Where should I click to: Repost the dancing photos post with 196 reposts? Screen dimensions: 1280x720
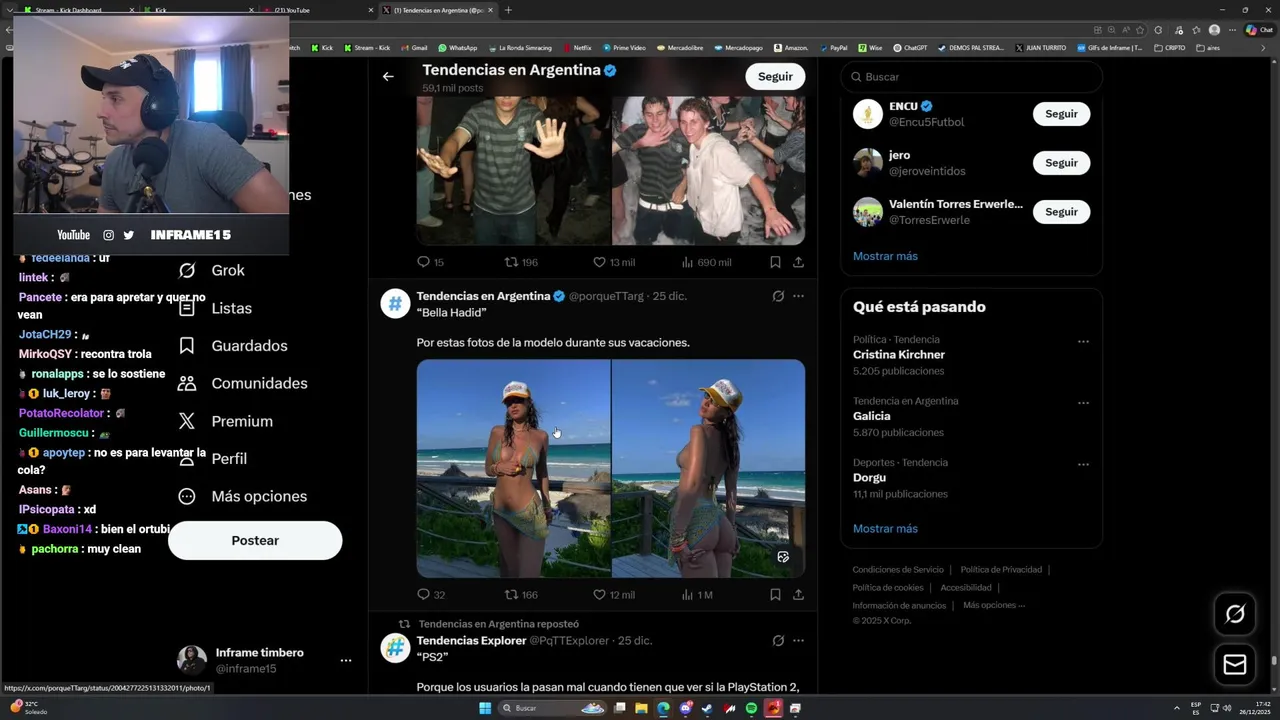521,262
